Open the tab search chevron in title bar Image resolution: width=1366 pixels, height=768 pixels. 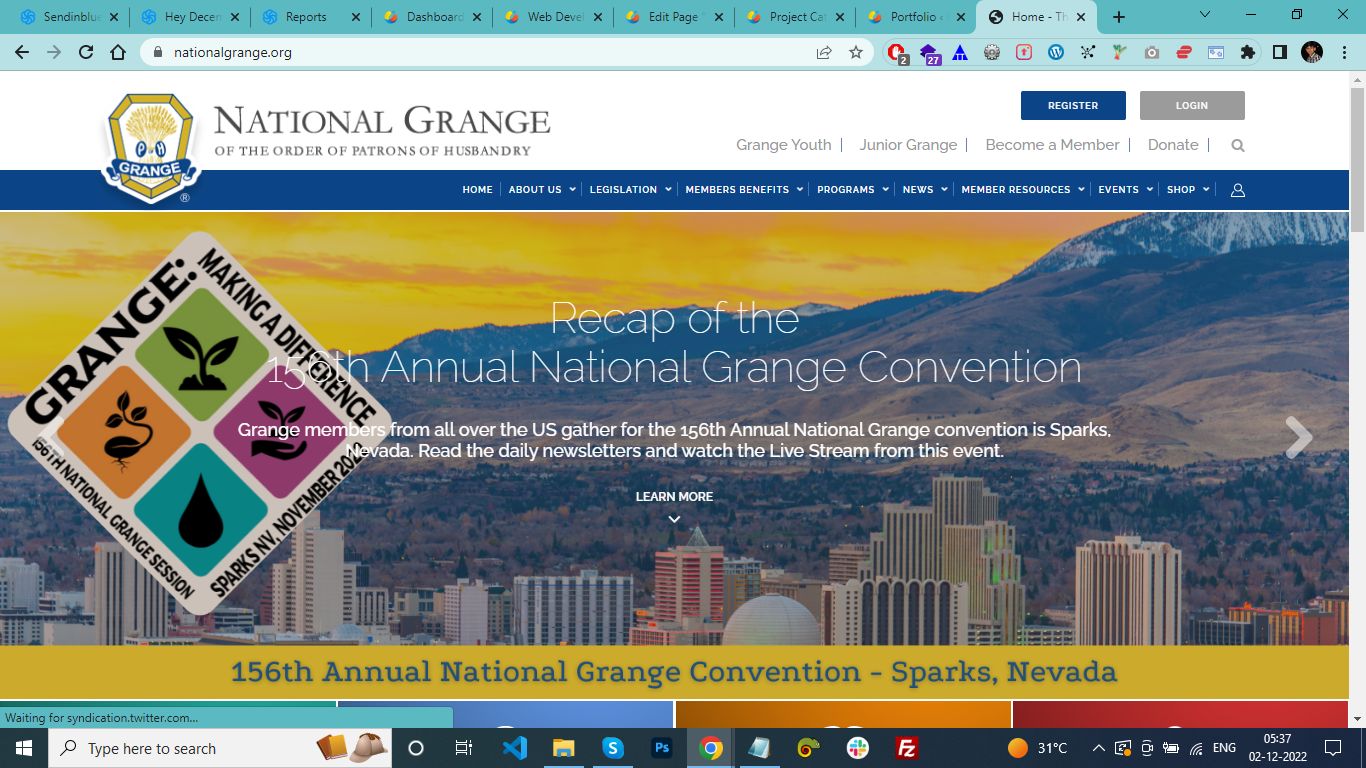[1205, 15]
